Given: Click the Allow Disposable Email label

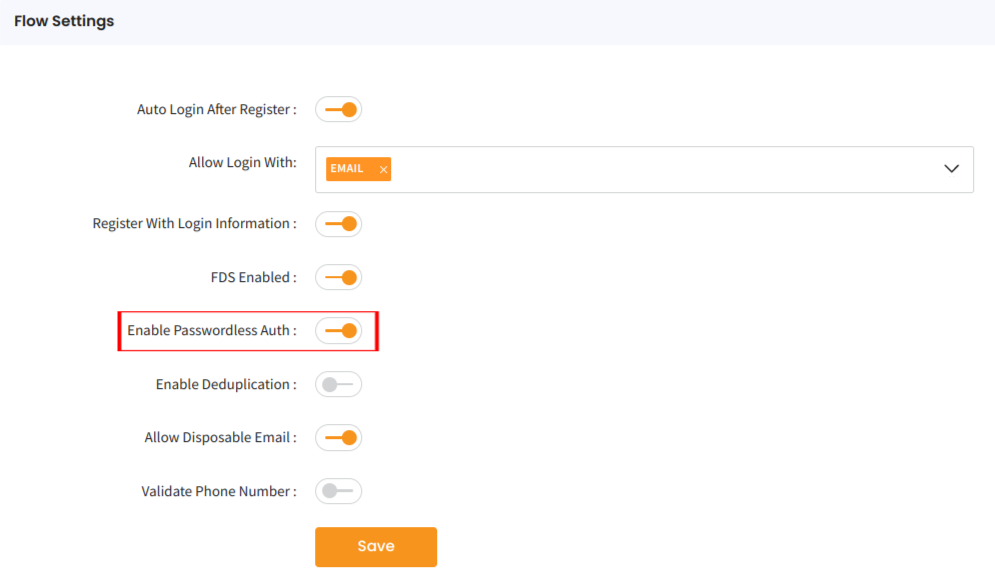Looking at the screenshot, I should click(x=220, y=437).
